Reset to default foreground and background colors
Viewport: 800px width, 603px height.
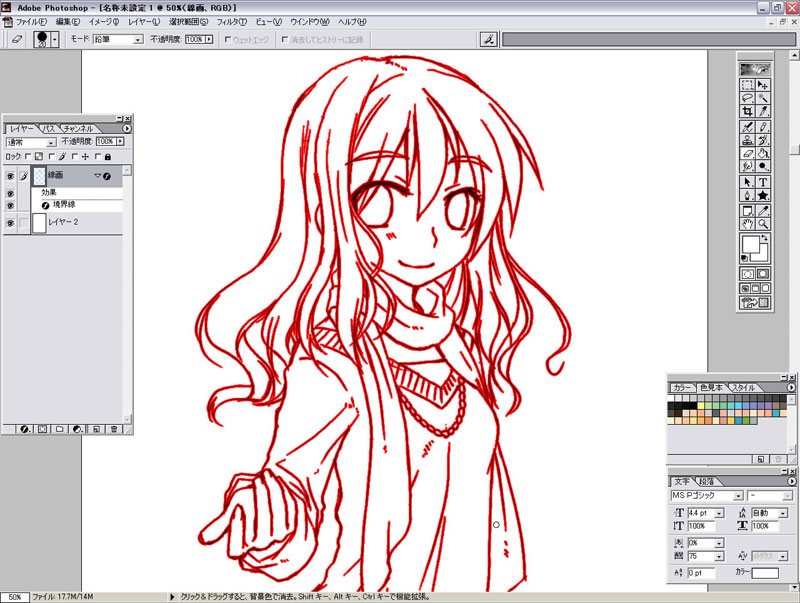(x=745, y=259)
